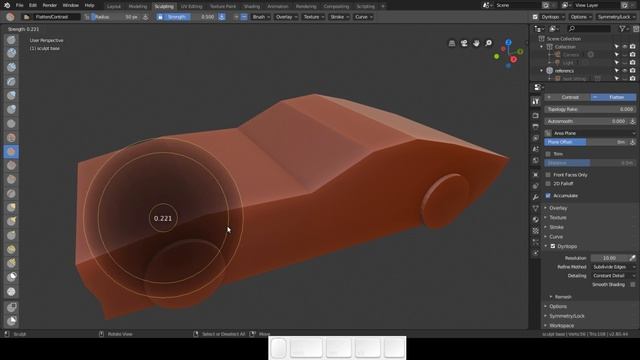Click the Flatten direction button
Image resolution: width=640 pixels, height=360 pixels.
[613, 97]
